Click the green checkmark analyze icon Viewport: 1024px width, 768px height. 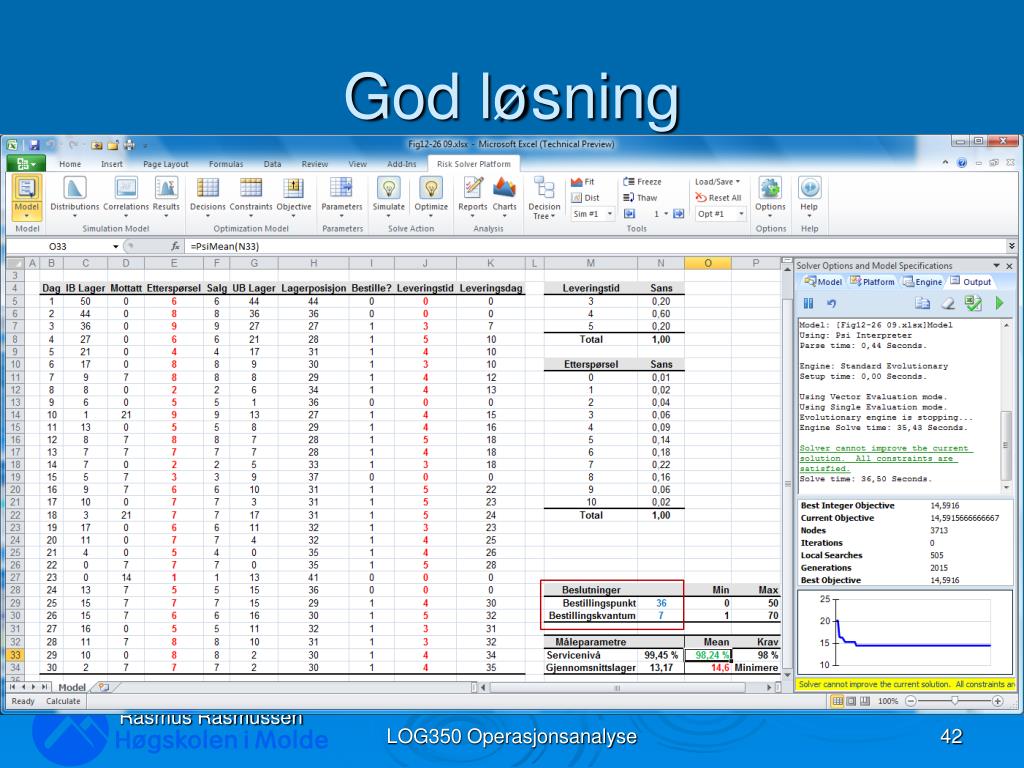click(x=973, y=304)
